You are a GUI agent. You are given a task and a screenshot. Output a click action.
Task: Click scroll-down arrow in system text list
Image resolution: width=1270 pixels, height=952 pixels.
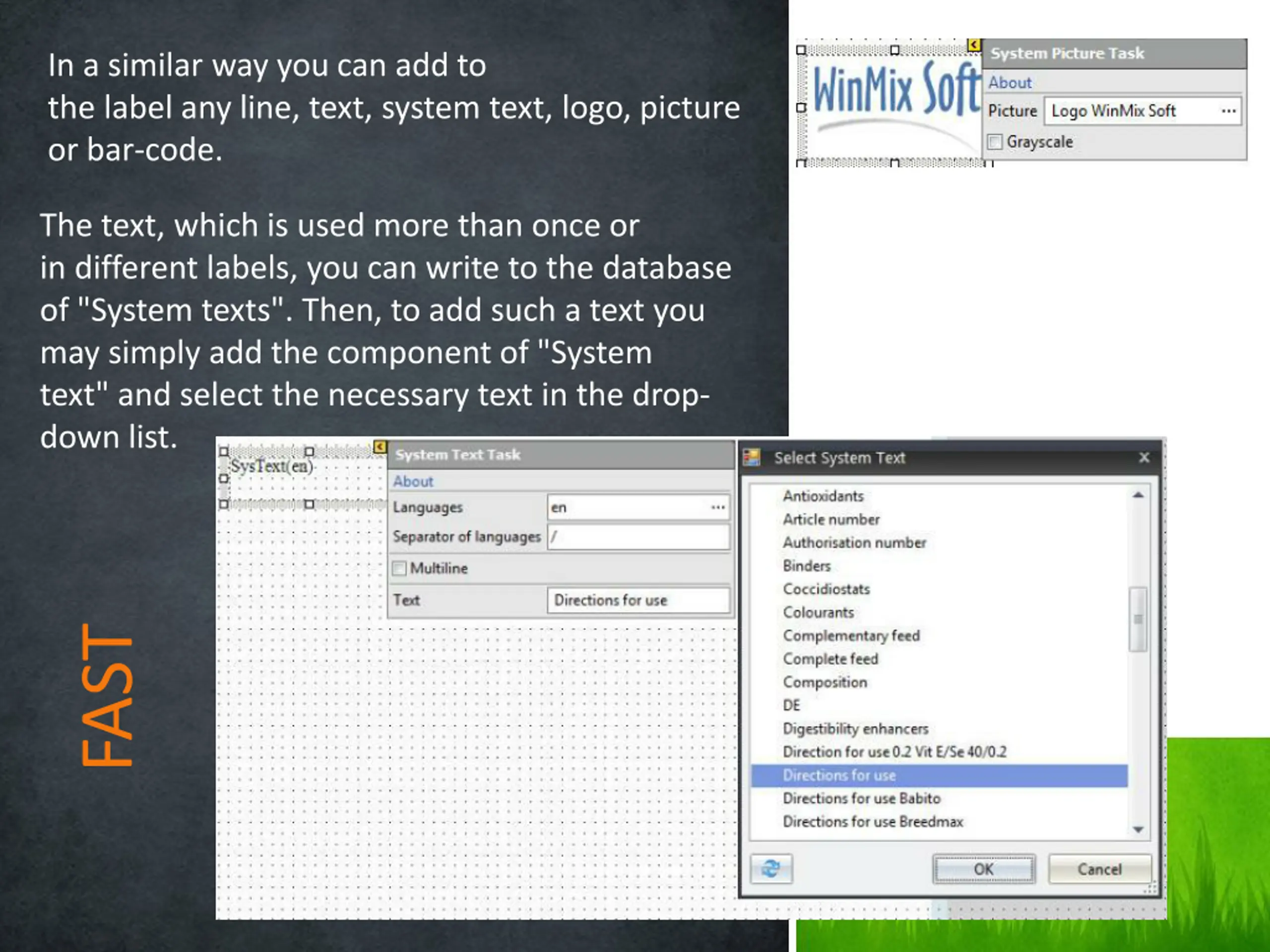click(1139, 829)
